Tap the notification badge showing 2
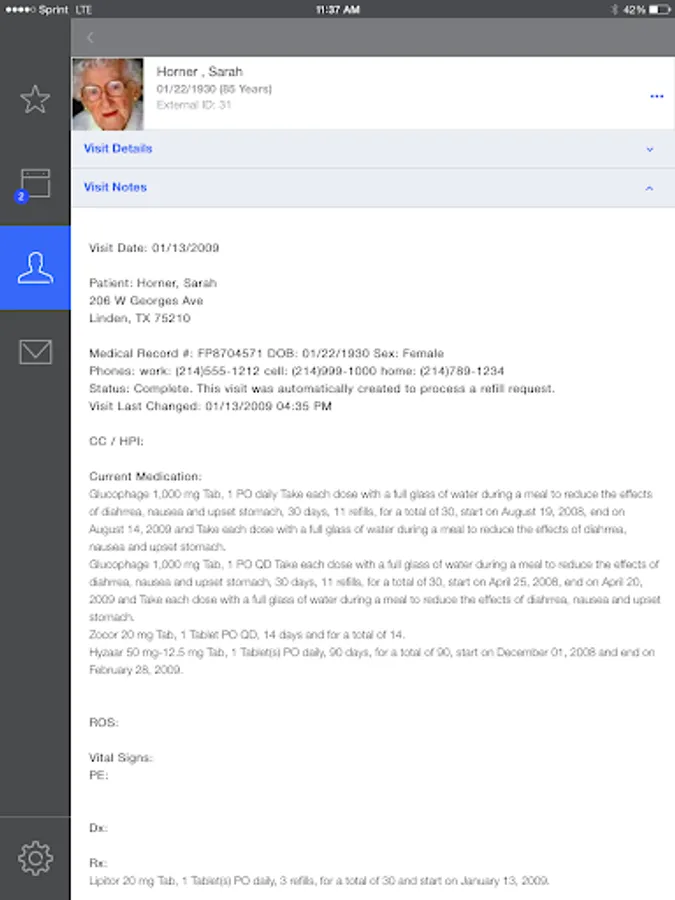Image resolution: width=675 pixels, height=900 pixels. point(21,196)
